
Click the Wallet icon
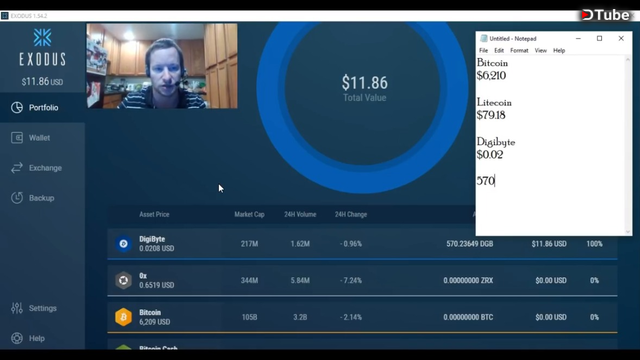click(17, 138)
